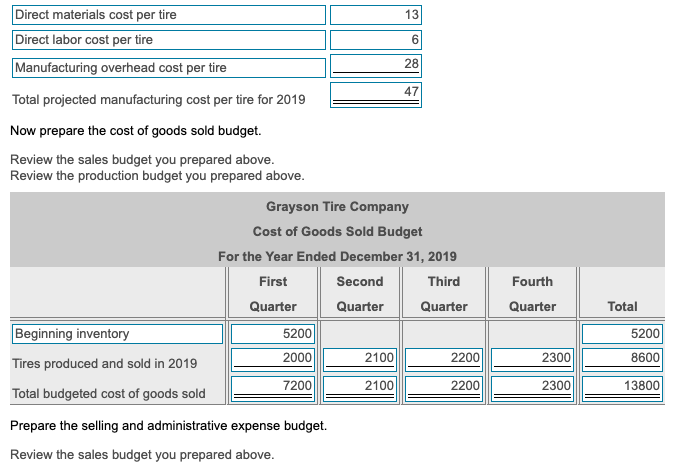
Task: Click Third Quarter tires produced field 2200
Action: 444,360
